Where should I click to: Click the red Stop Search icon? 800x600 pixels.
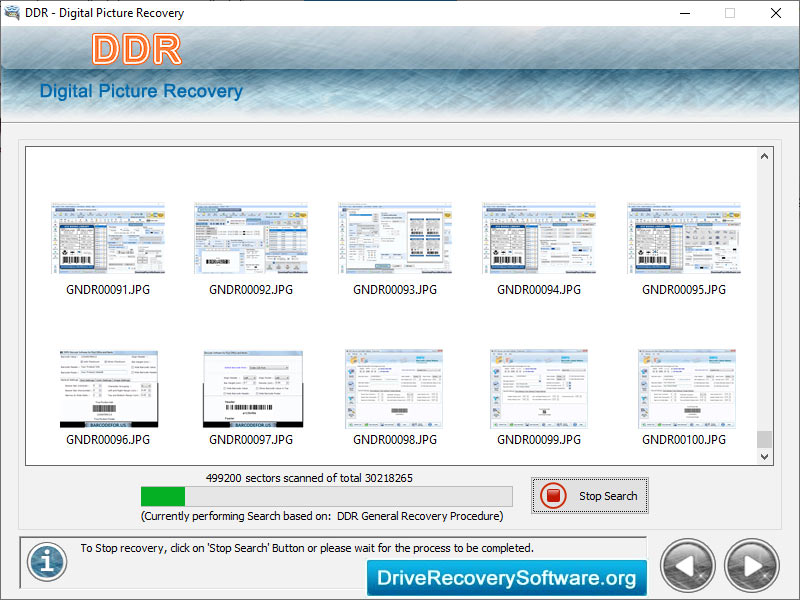554,495
